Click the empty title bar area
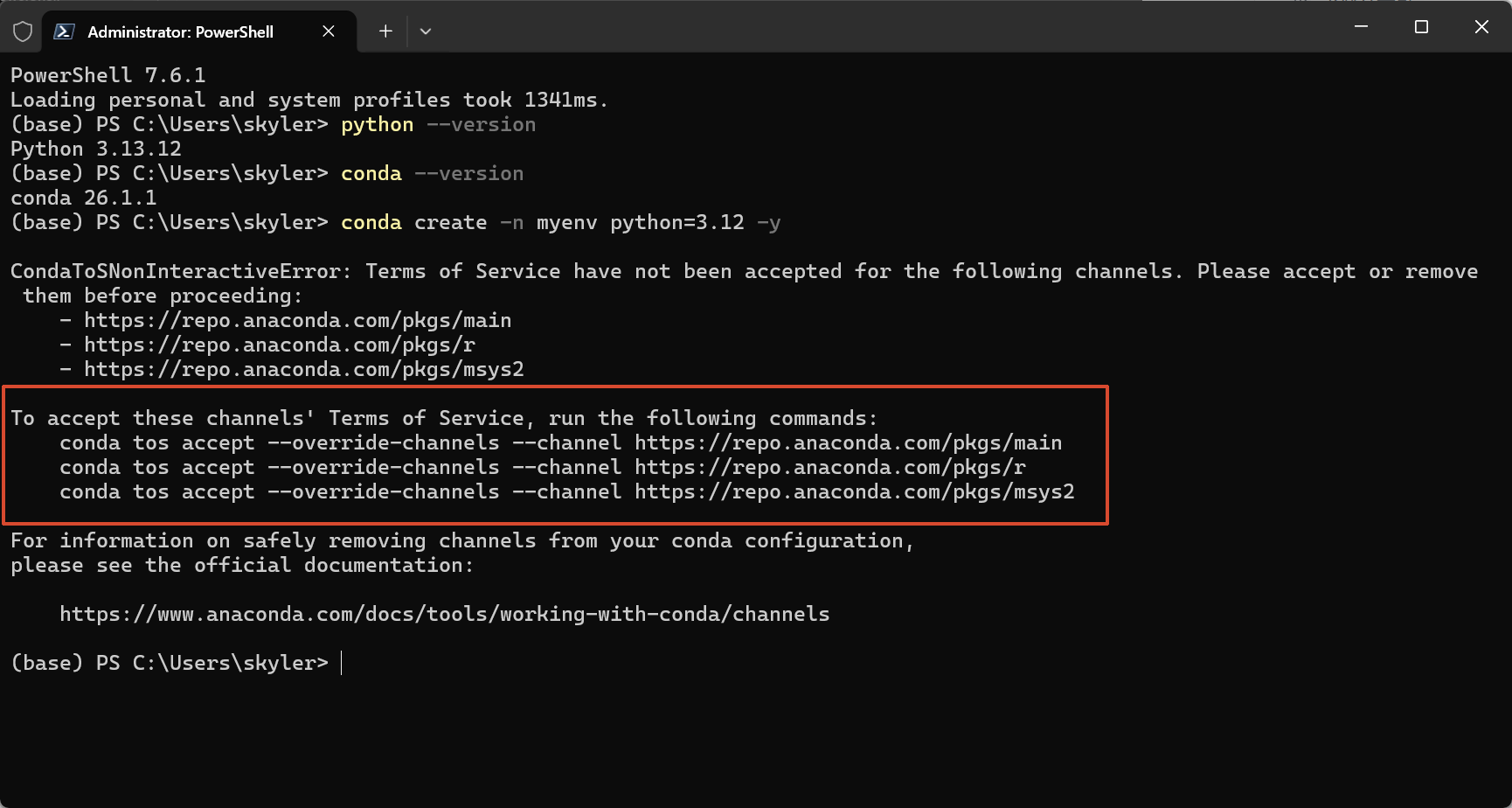The image size is (1512, 808). (874, 27)
